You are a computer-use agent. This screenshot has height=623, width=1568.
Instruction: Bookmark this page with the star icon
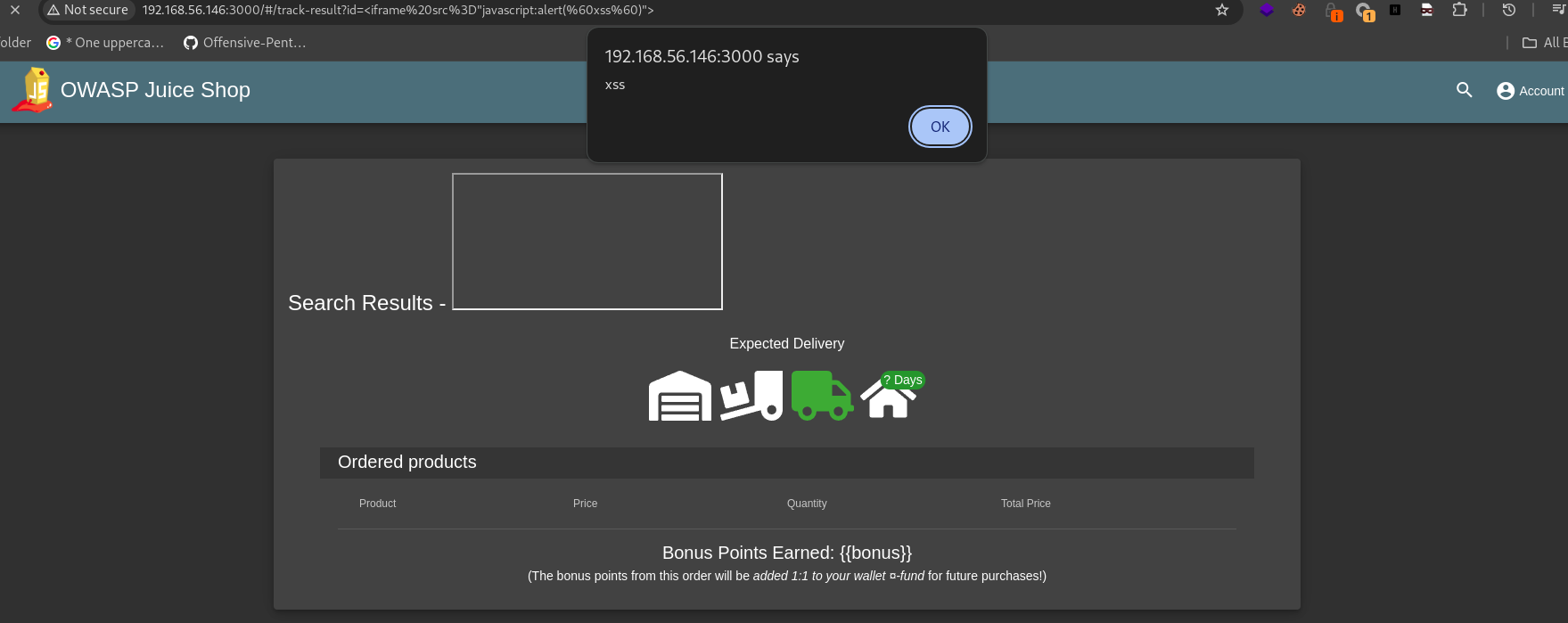click(1222, 10)
